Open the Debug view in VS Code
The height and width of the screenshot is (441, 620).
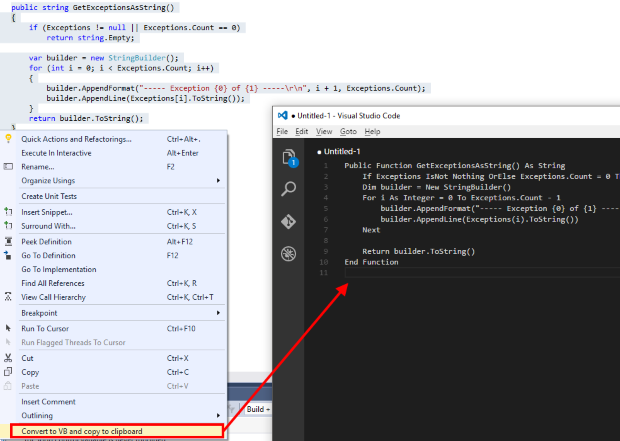(x=289, y=254)
